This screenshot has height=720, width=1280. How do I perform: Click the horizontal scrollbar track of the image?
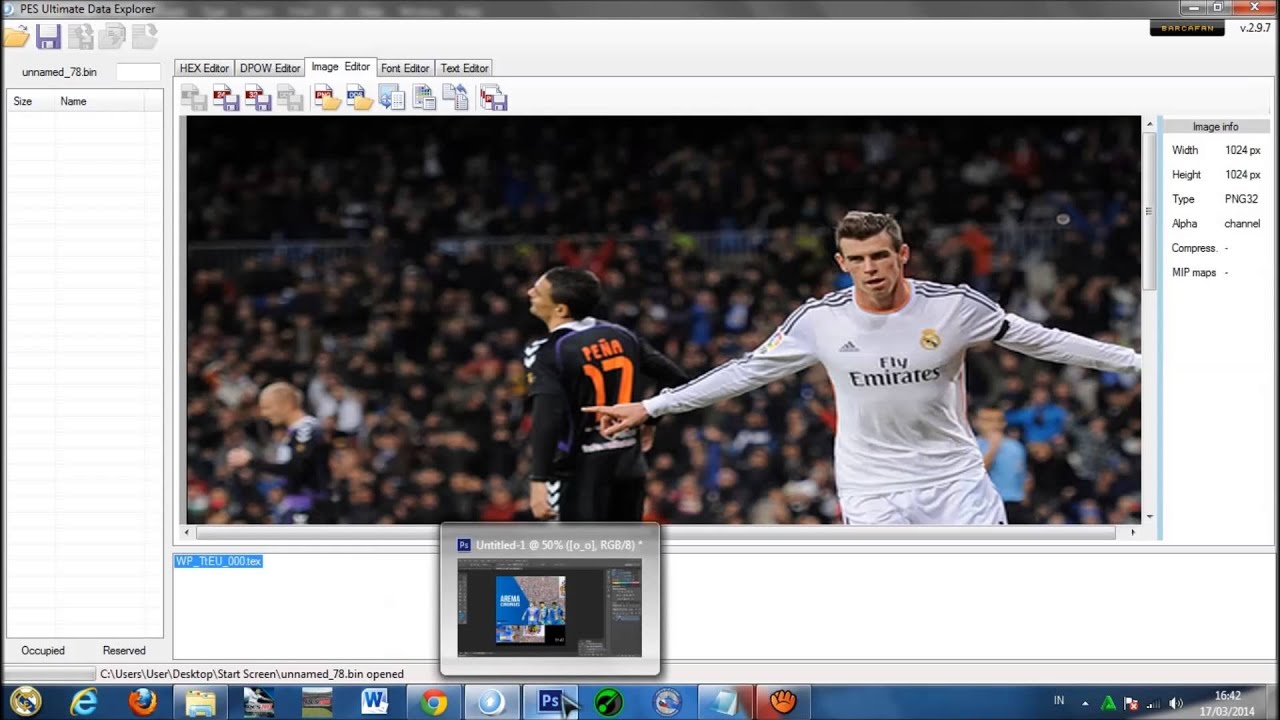point(656,533)
